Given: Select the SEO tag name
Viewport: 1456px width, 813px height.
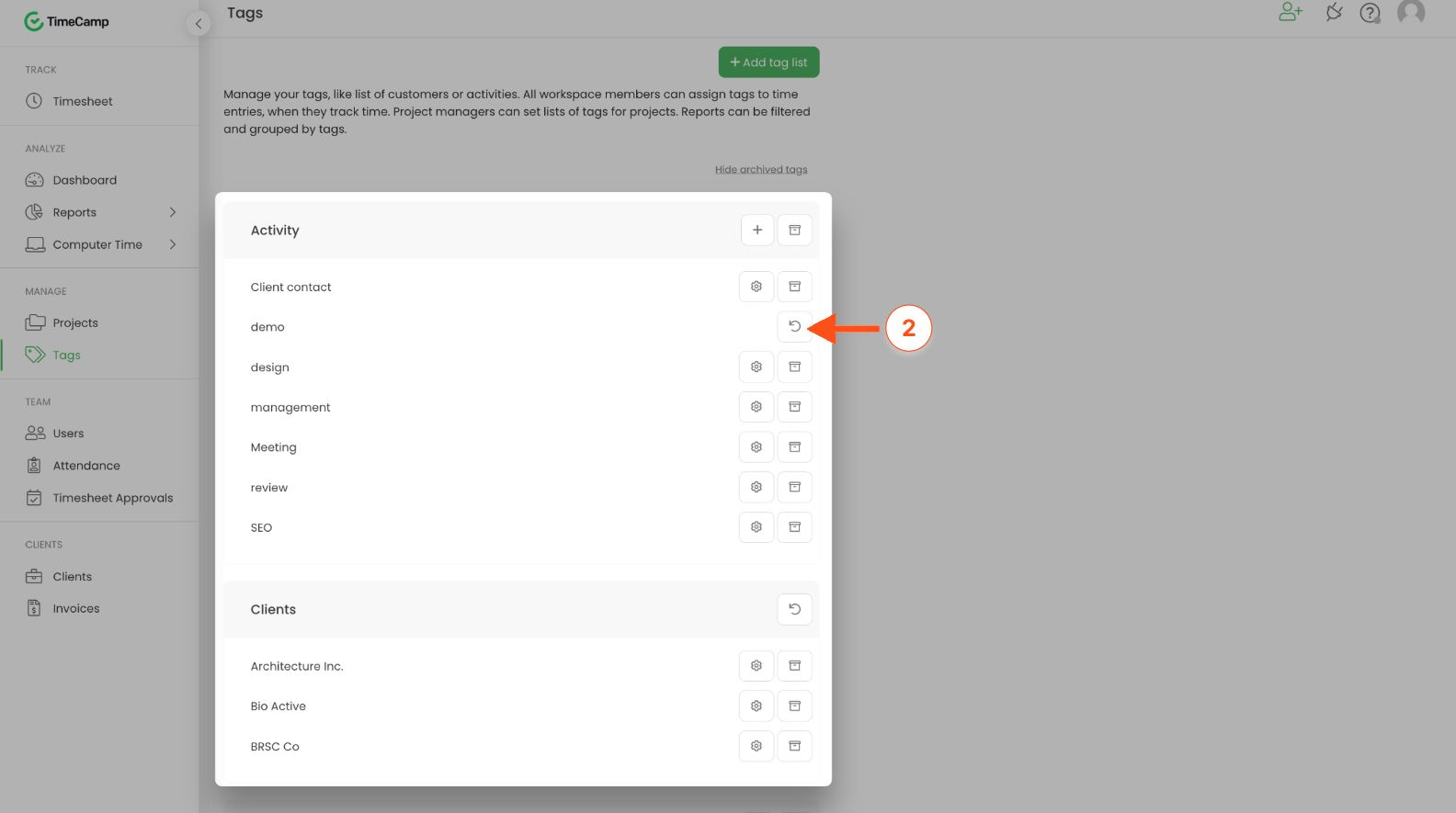Looking at the screenshot, I should (x=261, y=528).
